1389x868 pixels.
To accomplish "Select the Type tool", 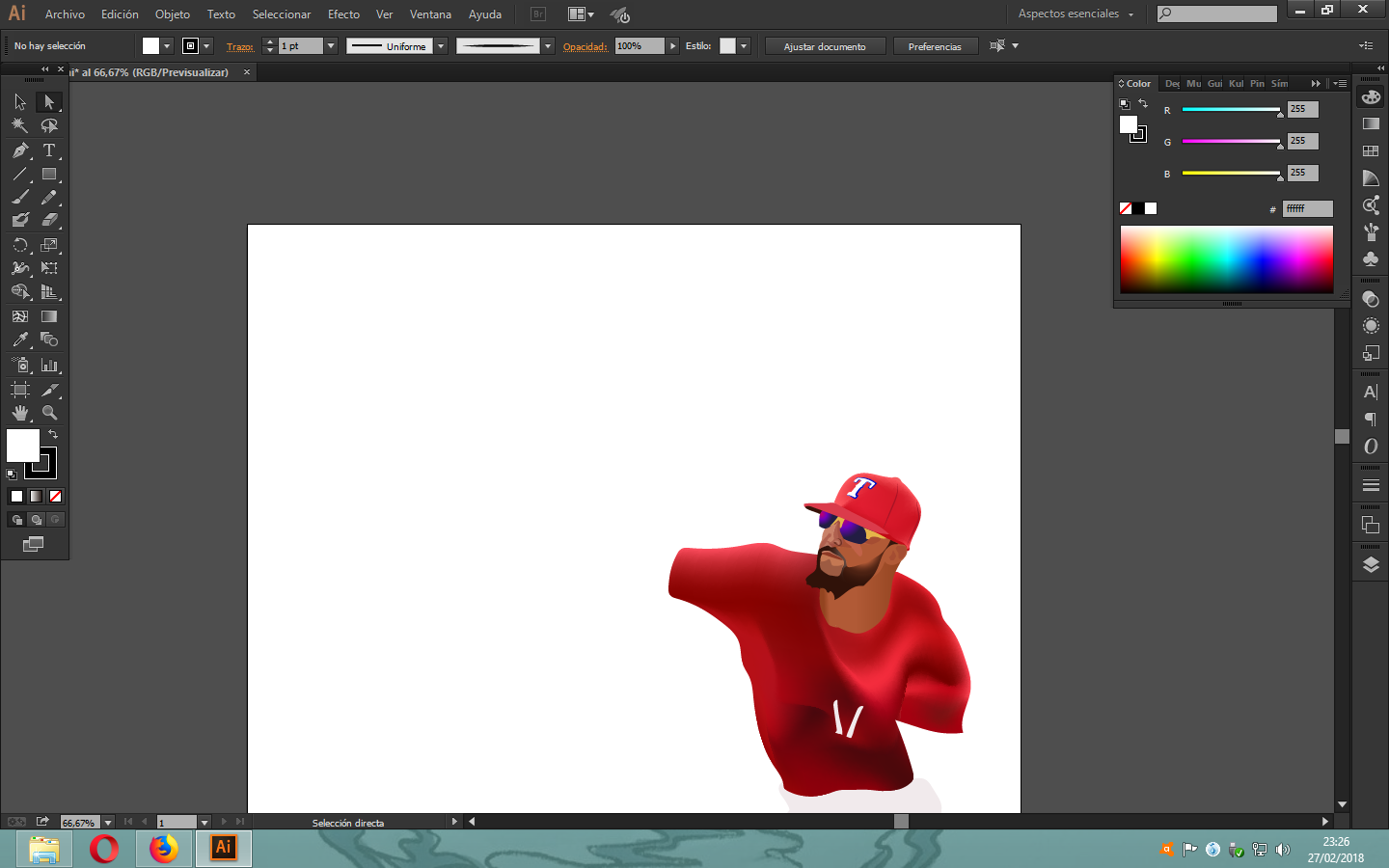I will point(49,150).
